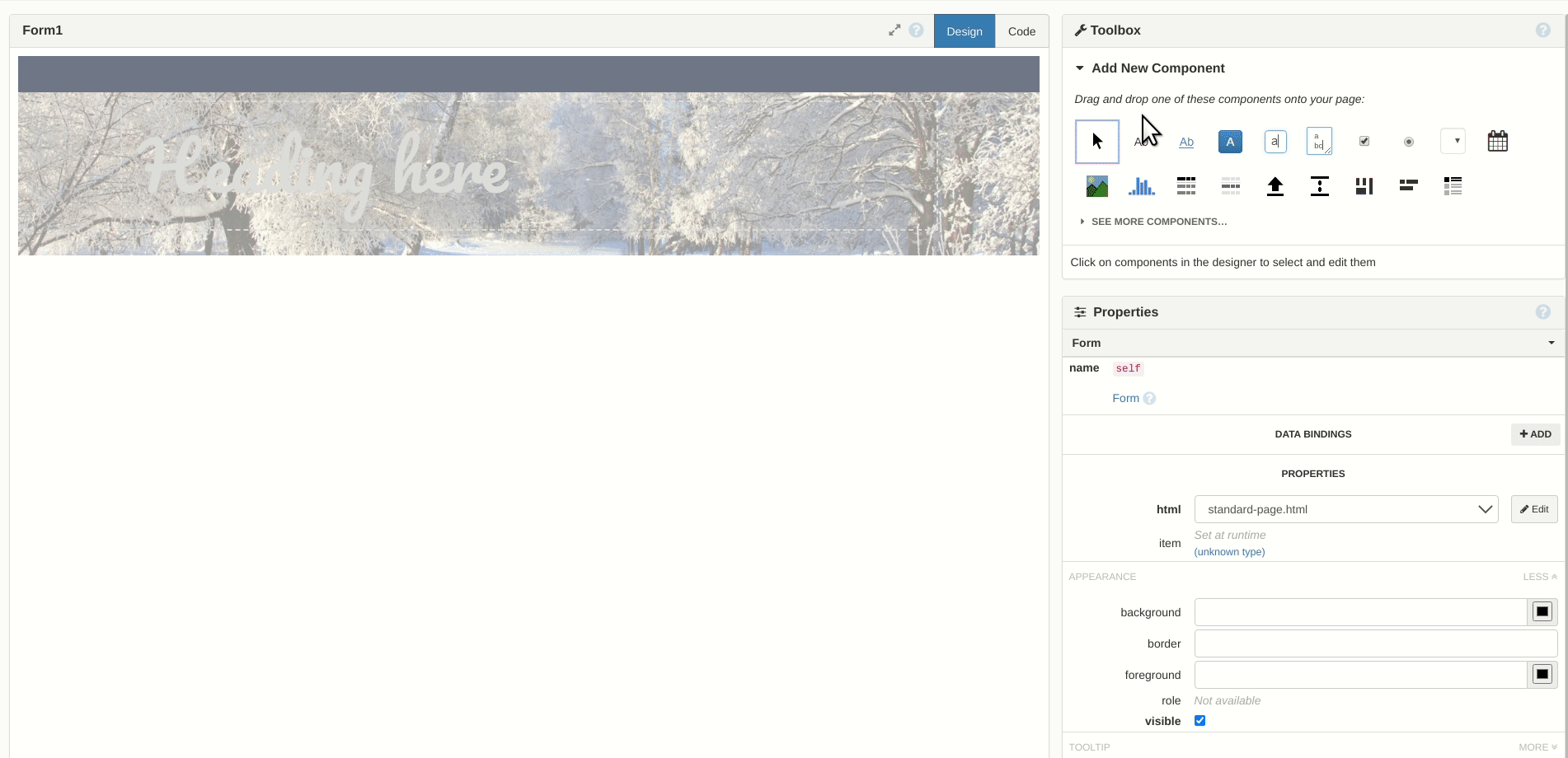Select the RadioButton component in toolbox
This screenshot has width=1568, height=758.
1408,142
